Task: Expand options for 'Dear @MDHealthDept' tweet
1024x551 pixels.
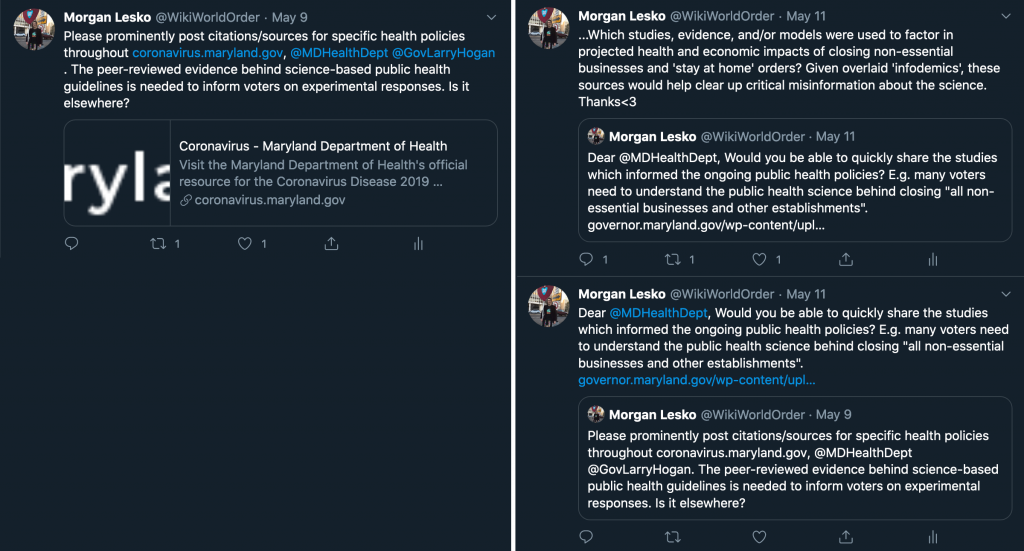Action: point(1006,294)
